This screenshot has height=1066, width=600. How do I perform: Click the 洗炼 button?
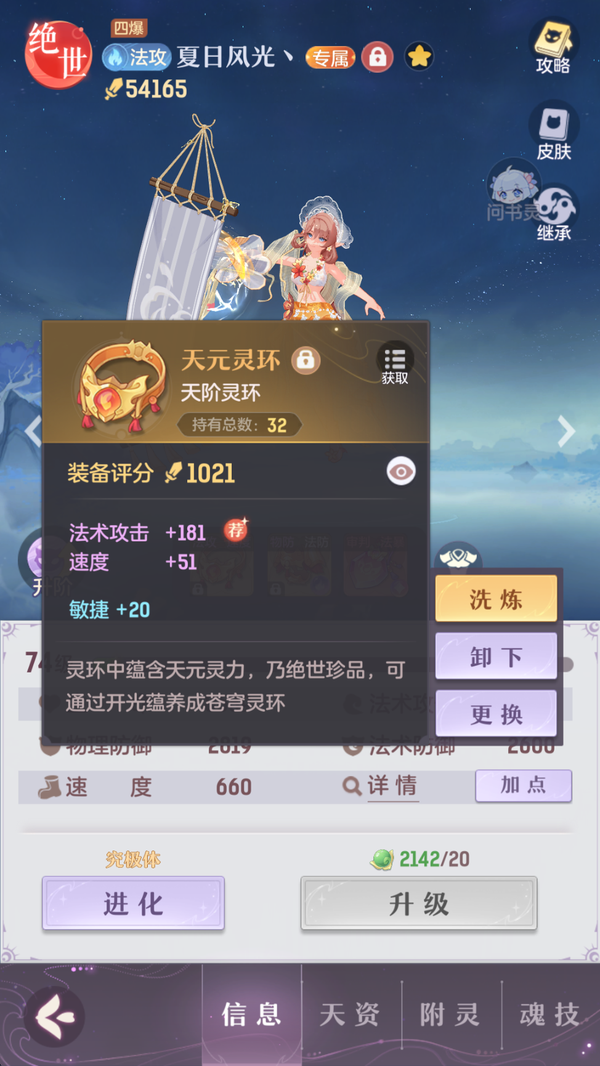[x=496, y=599]
